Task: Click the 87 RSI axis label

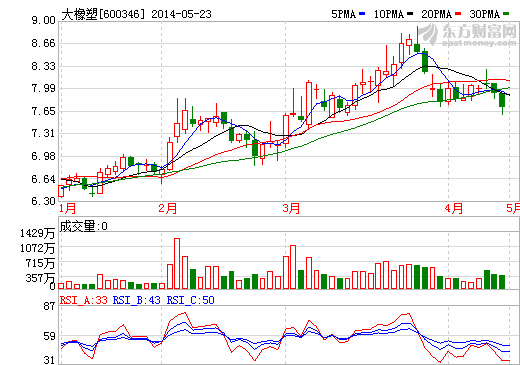Action: pyautogui.click(x=49, y=306)
